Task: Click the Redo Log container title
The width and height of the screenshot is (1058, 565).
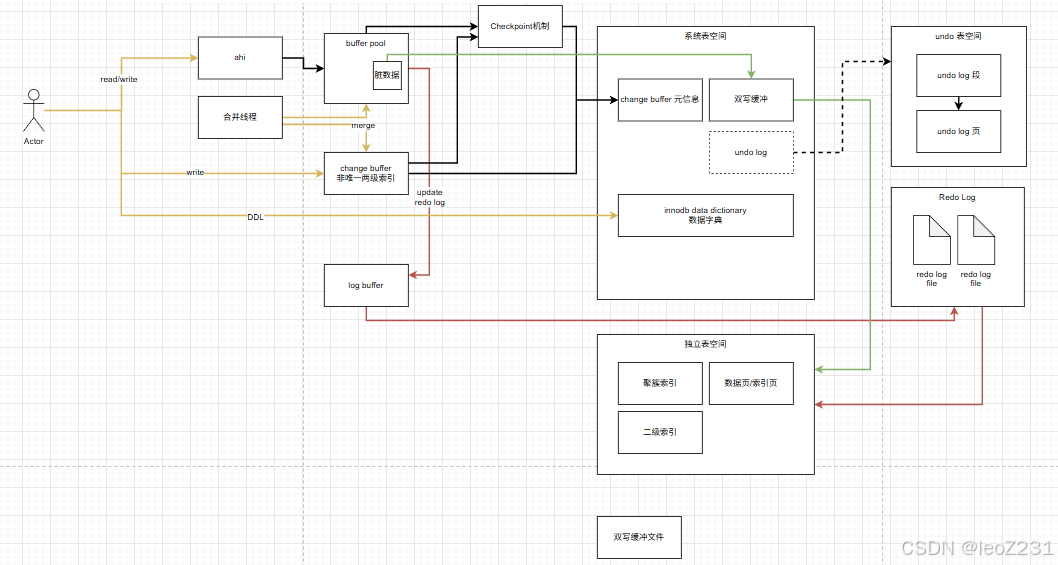Action: pyautogui.click(x=957, y=197)
